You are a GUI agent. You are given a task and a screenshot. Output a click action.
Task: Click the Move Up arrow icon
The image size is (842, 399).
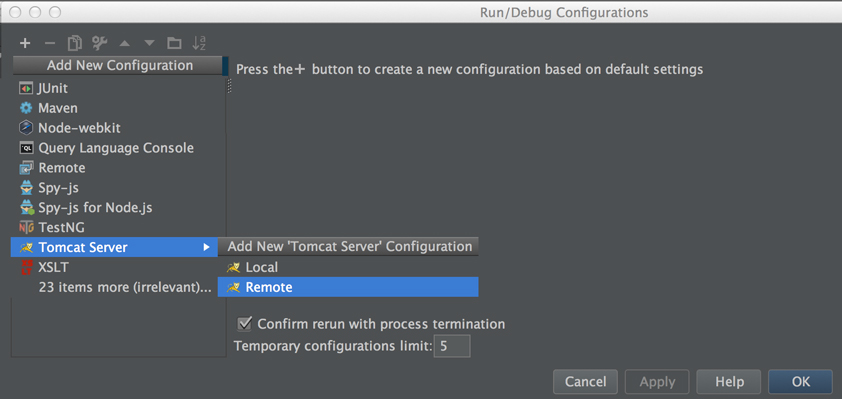click(x=125, y=43)
